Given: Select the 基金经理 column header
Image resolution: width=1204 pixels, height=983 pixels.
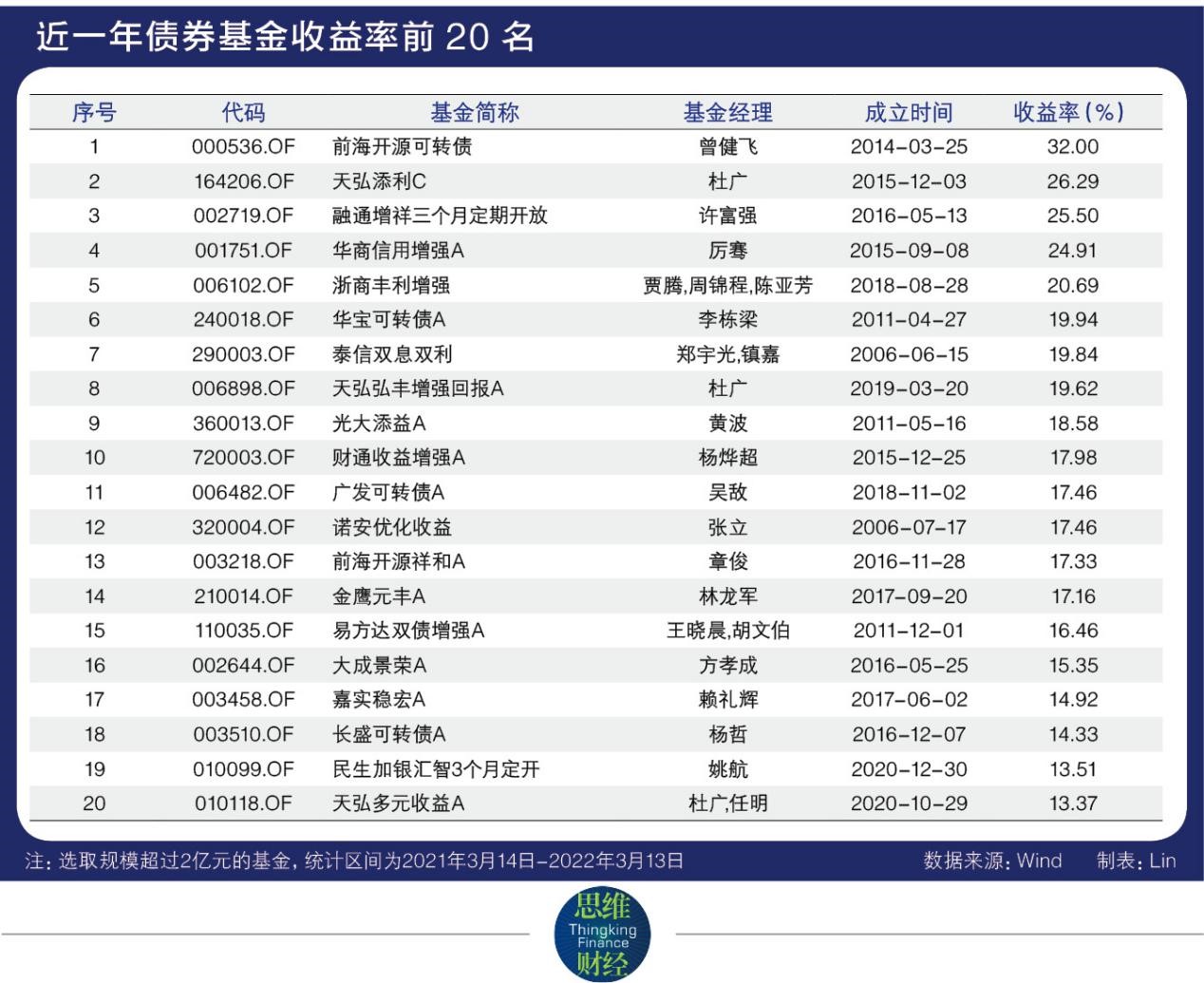Looking at the screenshot, I should point(728,112).
